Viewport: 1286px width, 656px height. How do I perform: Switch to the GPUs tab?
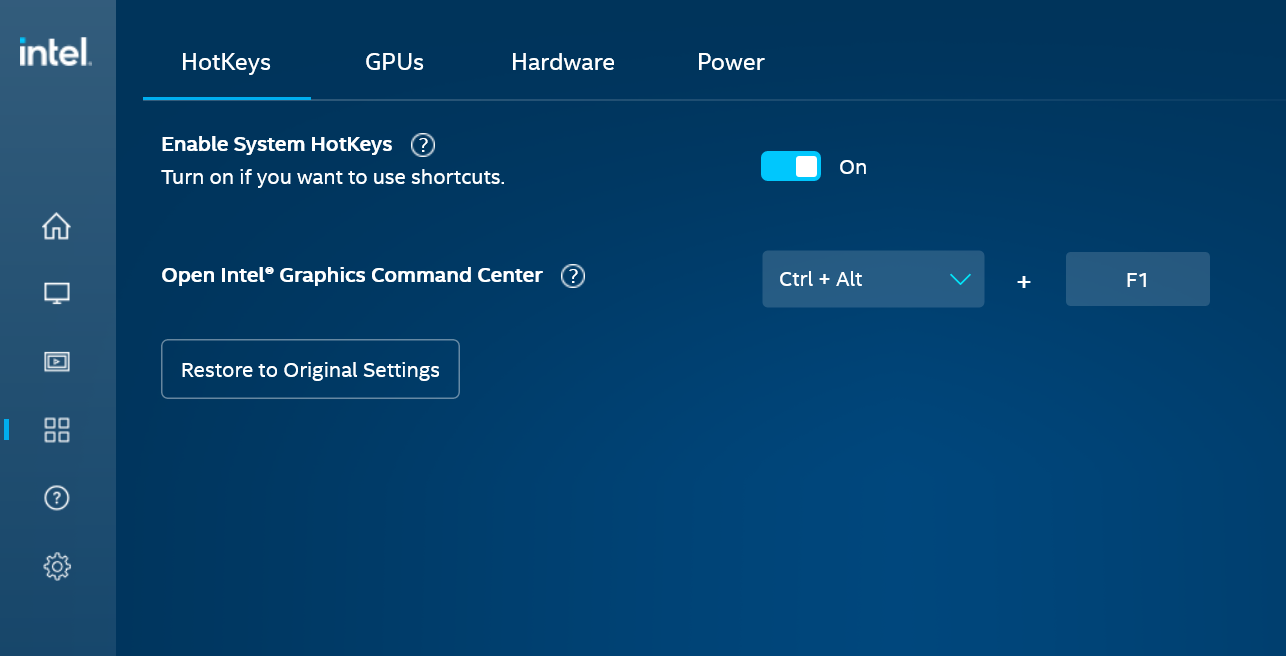pyautogui.click(x=394, y=62)
